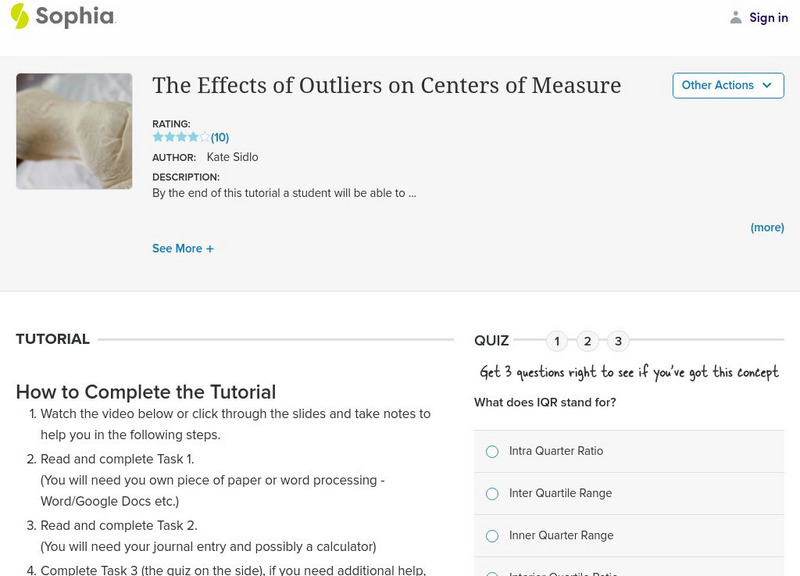Screen dimensions: 800x576
Task: Click the author name Kate Sidlo
Action: (x=232, y=157)
